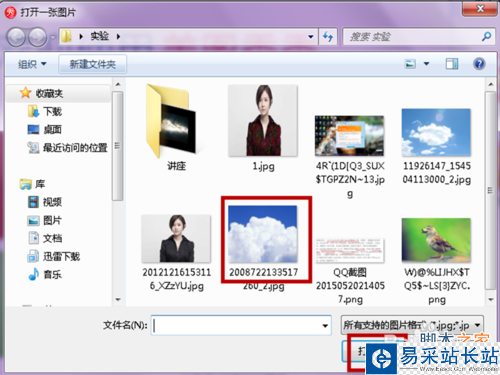Open the 所有支持的图片格式 file type dropdown
Image resolution: width=500 pixels, height=375 pixels.
pyautogui.click(x=412, y=325)
